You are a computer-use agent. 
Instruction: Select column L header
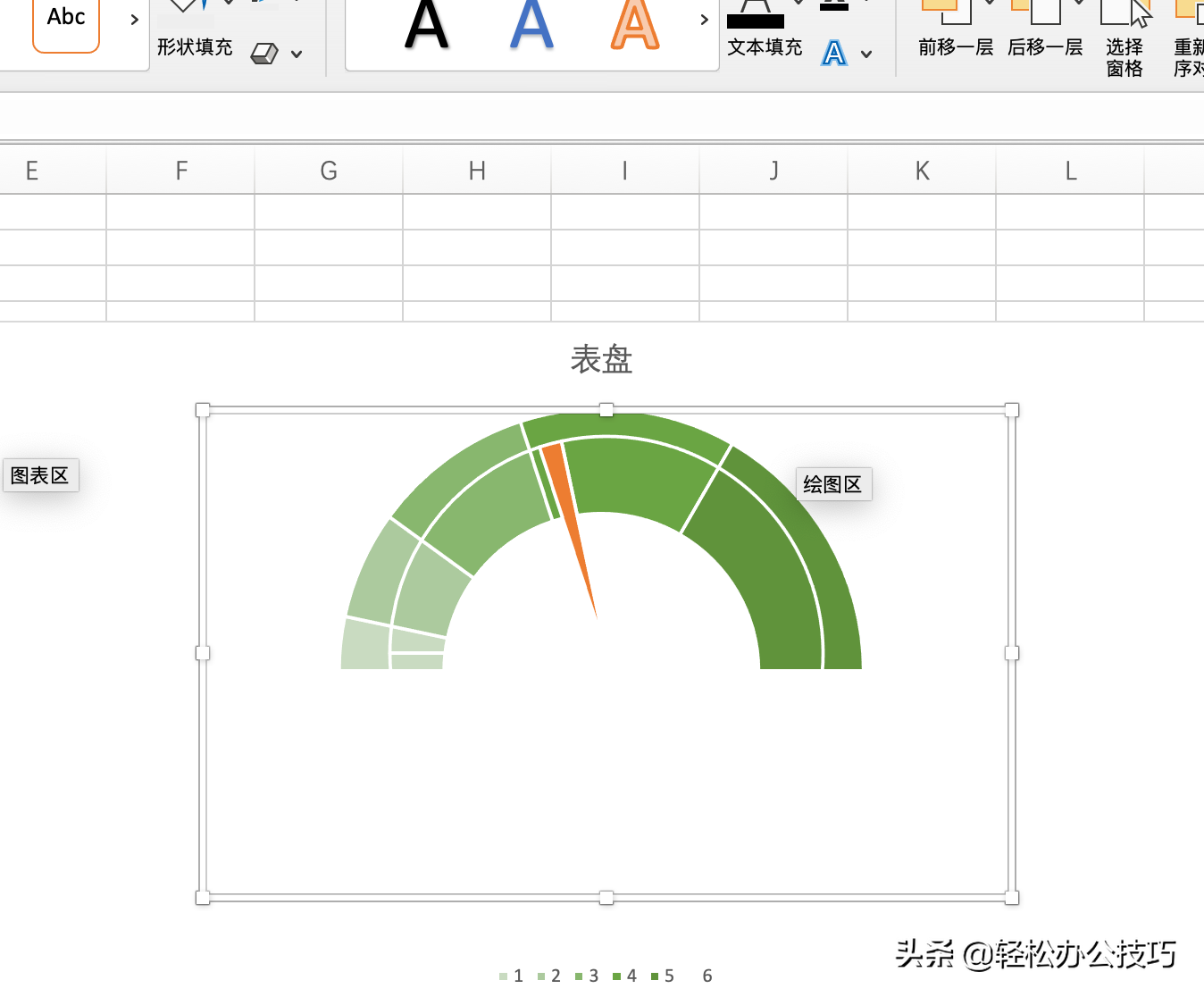1070,171
